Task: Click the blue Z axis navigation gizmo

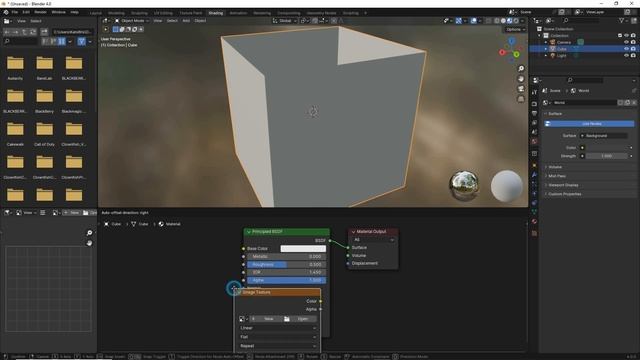Action: (511, 41)
